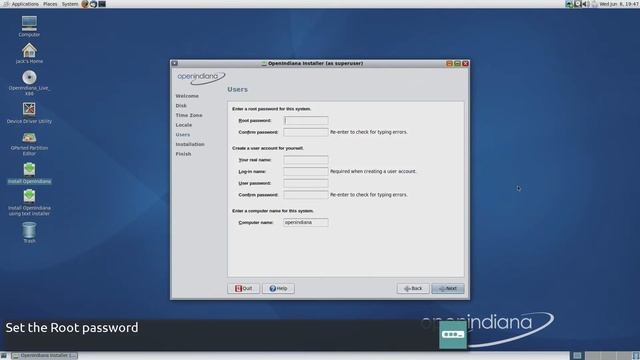
Task: Focus the Root password field
Action: pyautogui.click(x=306, y=120)
